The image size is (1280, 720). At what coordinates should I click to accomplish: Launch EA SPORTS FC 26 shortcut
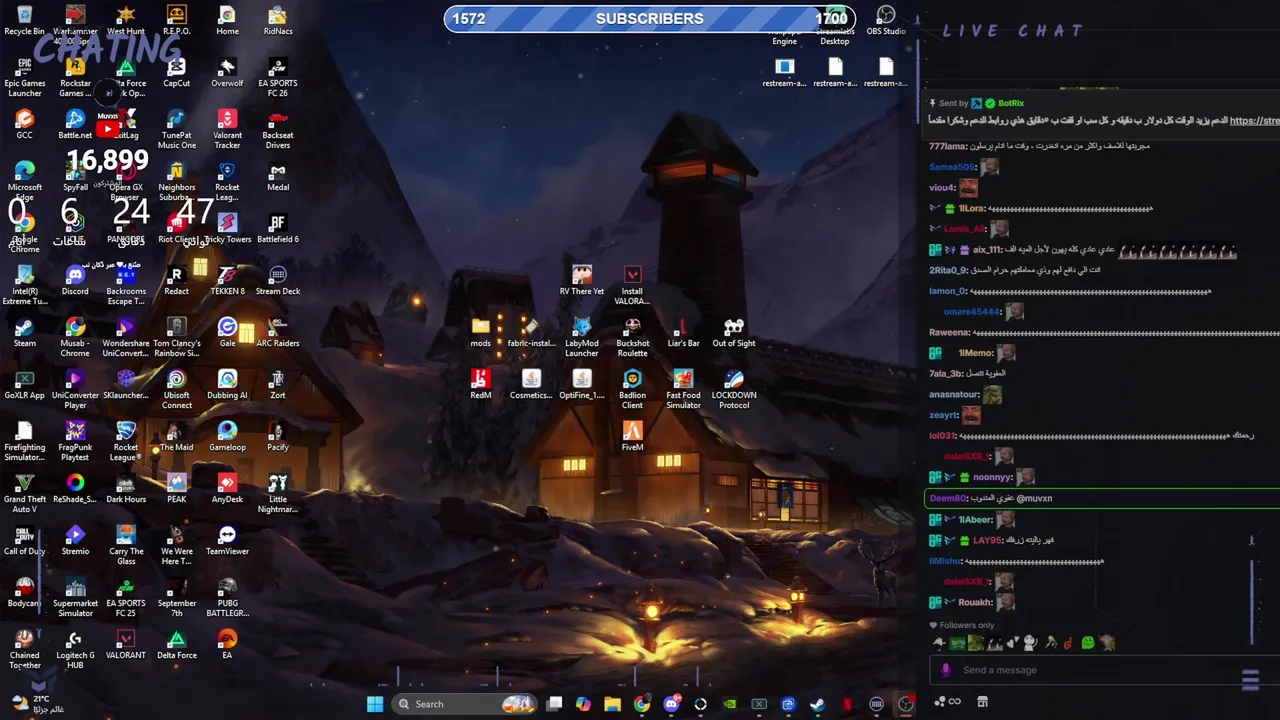[278, 77]
